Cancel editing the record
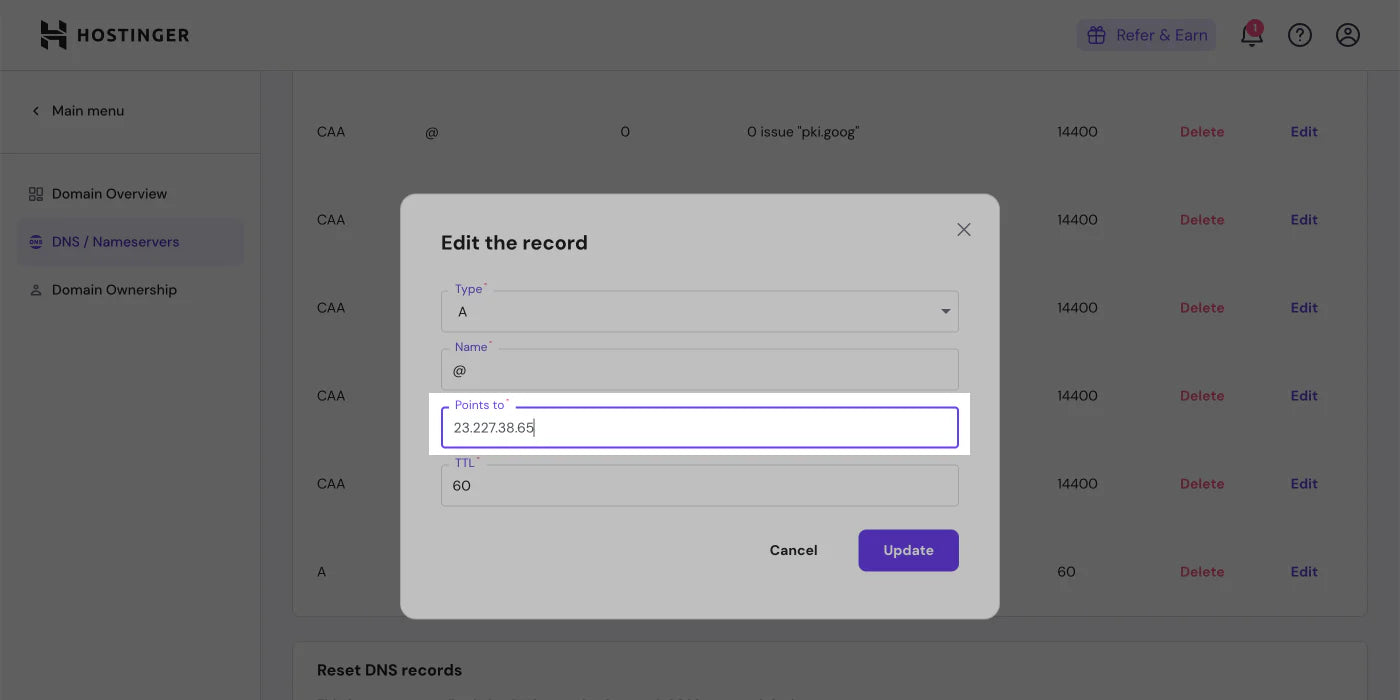1400x700 pixels. coord(793,550)
